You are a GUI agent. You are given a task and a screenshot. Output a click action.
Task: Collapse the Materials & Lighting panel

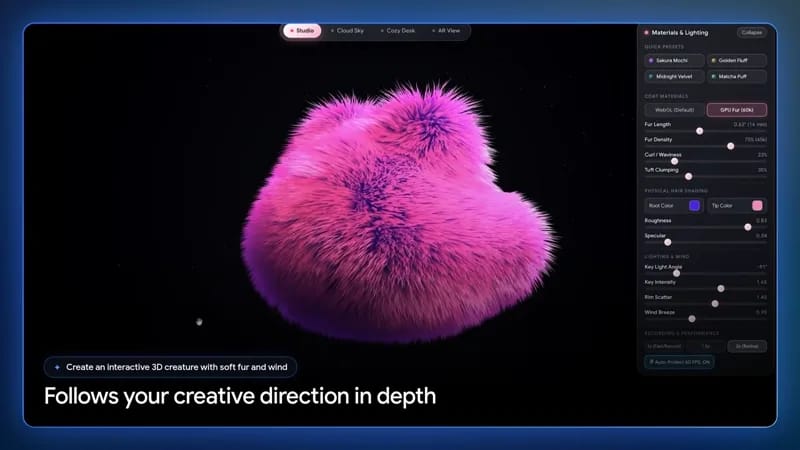coord(752,33)
